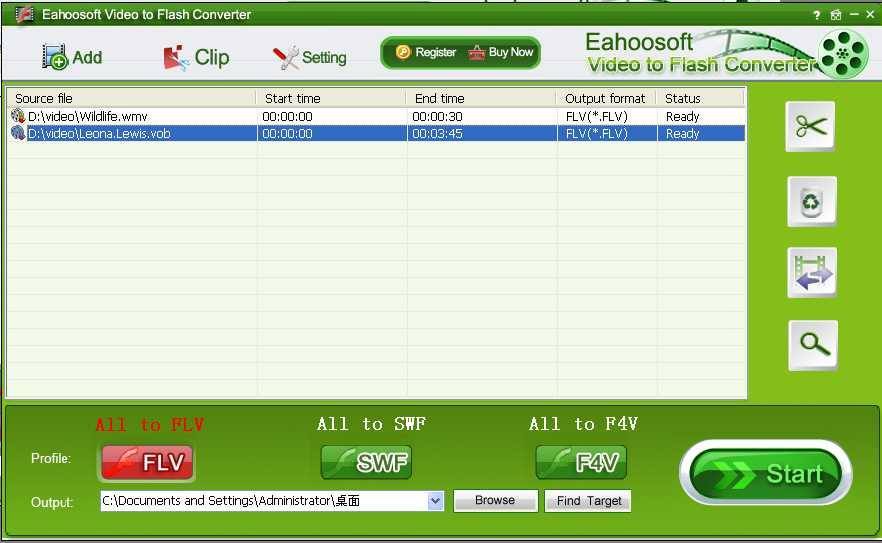Expand the output folder dropdown
Image resolution: width=882 pixels, height=543 pixels.
tap(435, 501)
